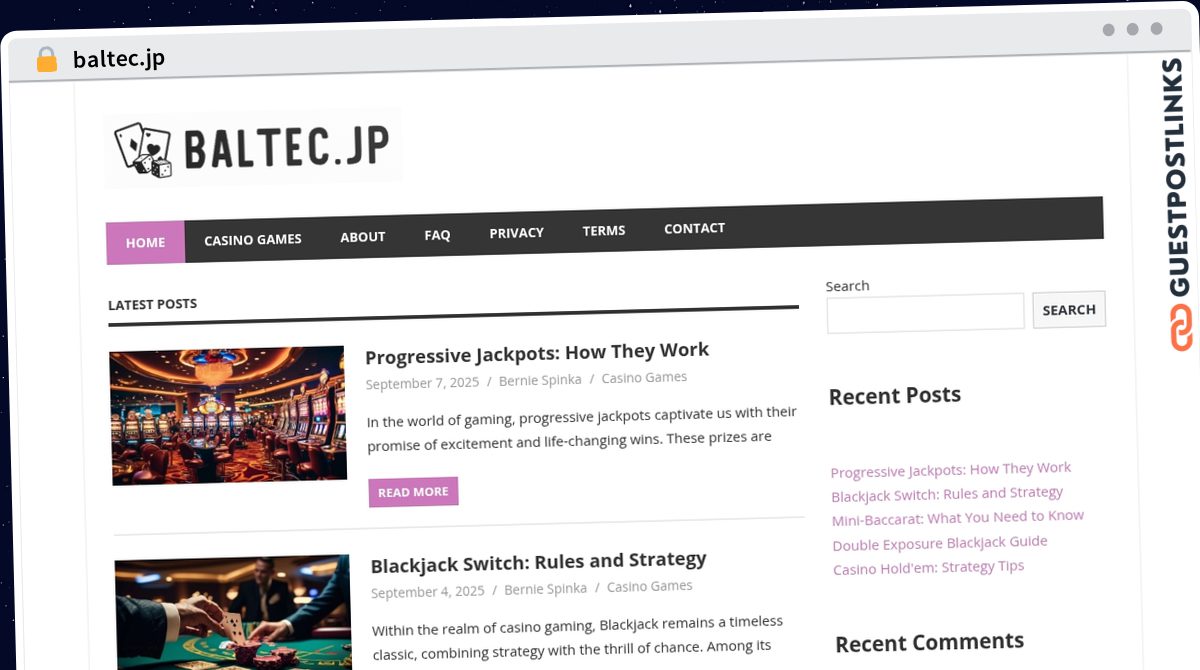Open Casino Games category on Blackjack Switch post
Screen dimensions: 1200x670
point(650,587)
